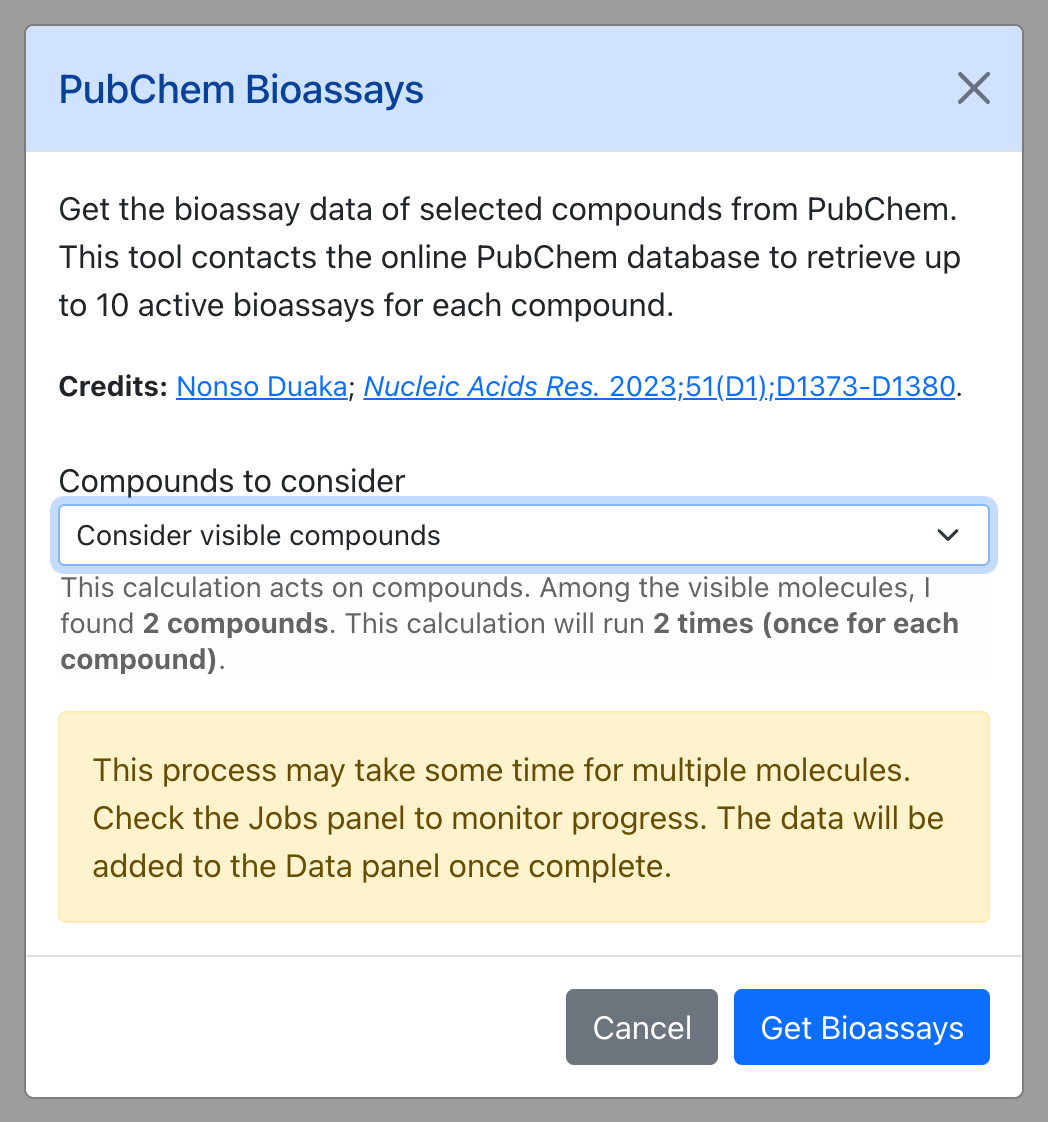Image resolution: width=1048 pixels, height=1122 pixels.
Task: Click the bold Credits label
Action: click(113, 386)
